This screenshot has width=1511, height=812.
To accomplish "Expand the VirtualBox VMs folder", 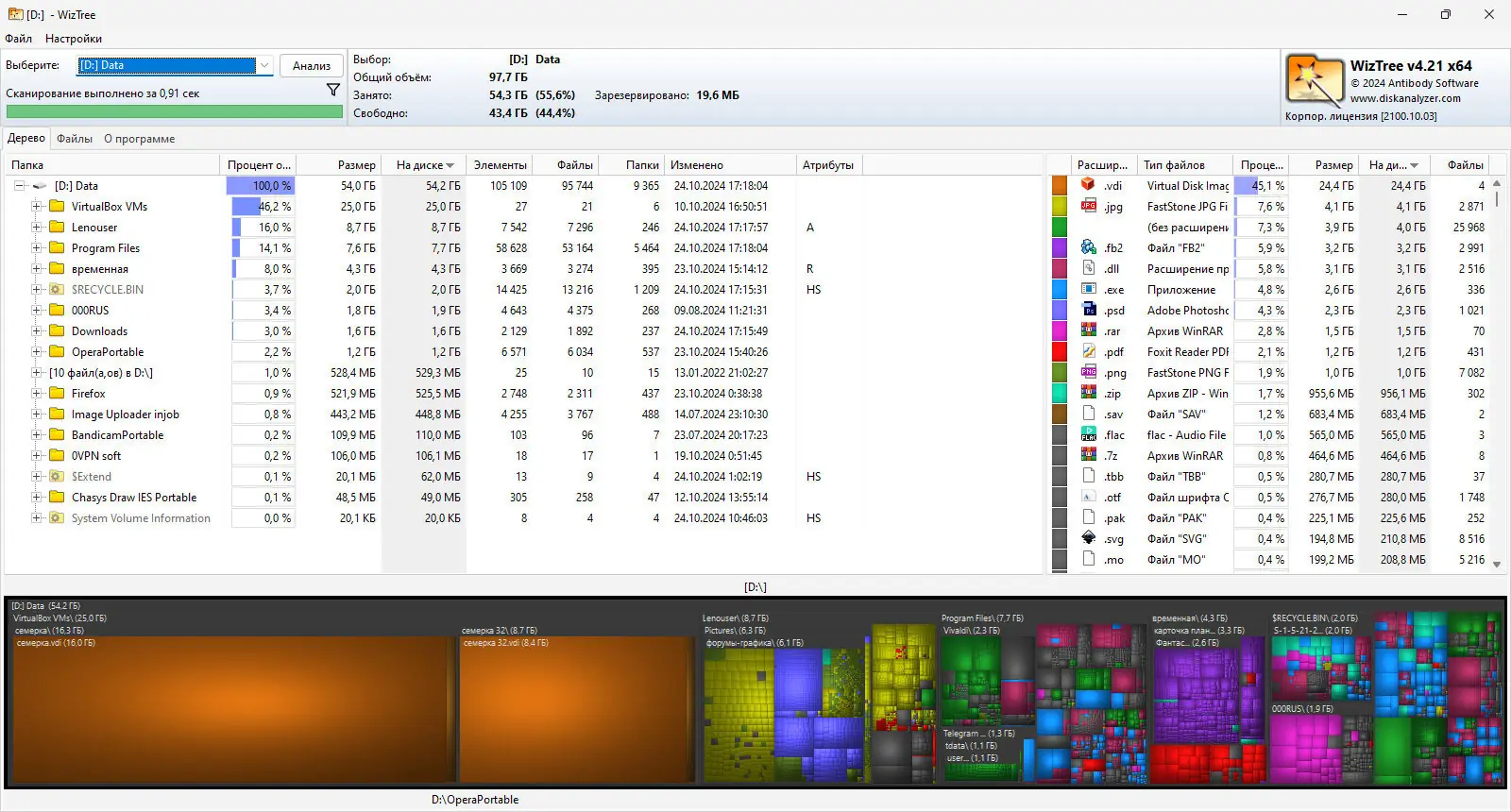I will [36, 206].
